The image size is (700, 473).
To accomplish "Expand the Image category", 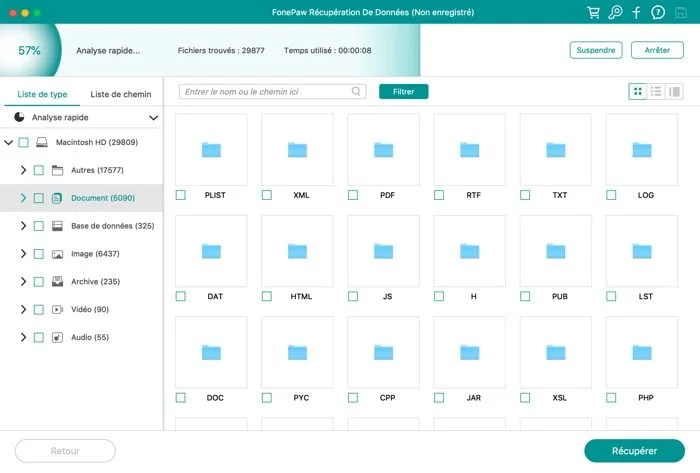I will coord(23,253).
